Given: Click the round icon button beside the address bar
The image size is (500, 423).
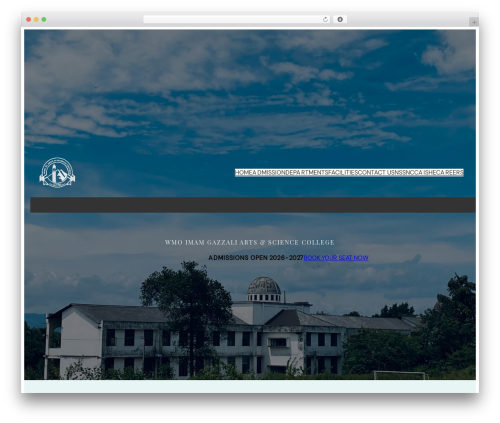Looking at the screenshot, I should pyautogui.click(x=340, y=20).
